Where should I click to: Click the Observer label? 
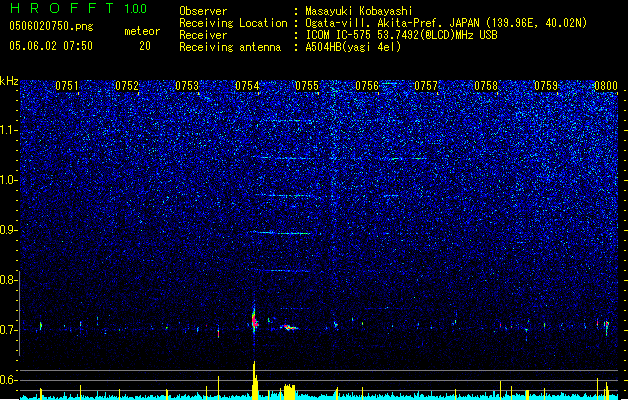203,11
